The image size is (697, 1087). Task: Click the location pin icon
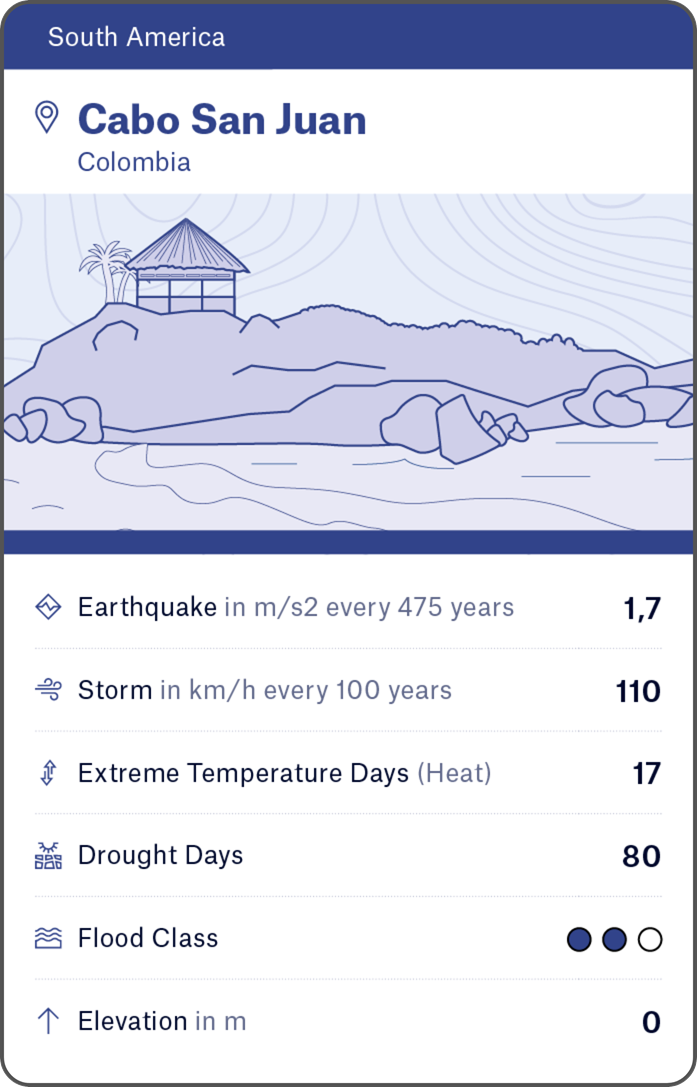coord(46,117)
